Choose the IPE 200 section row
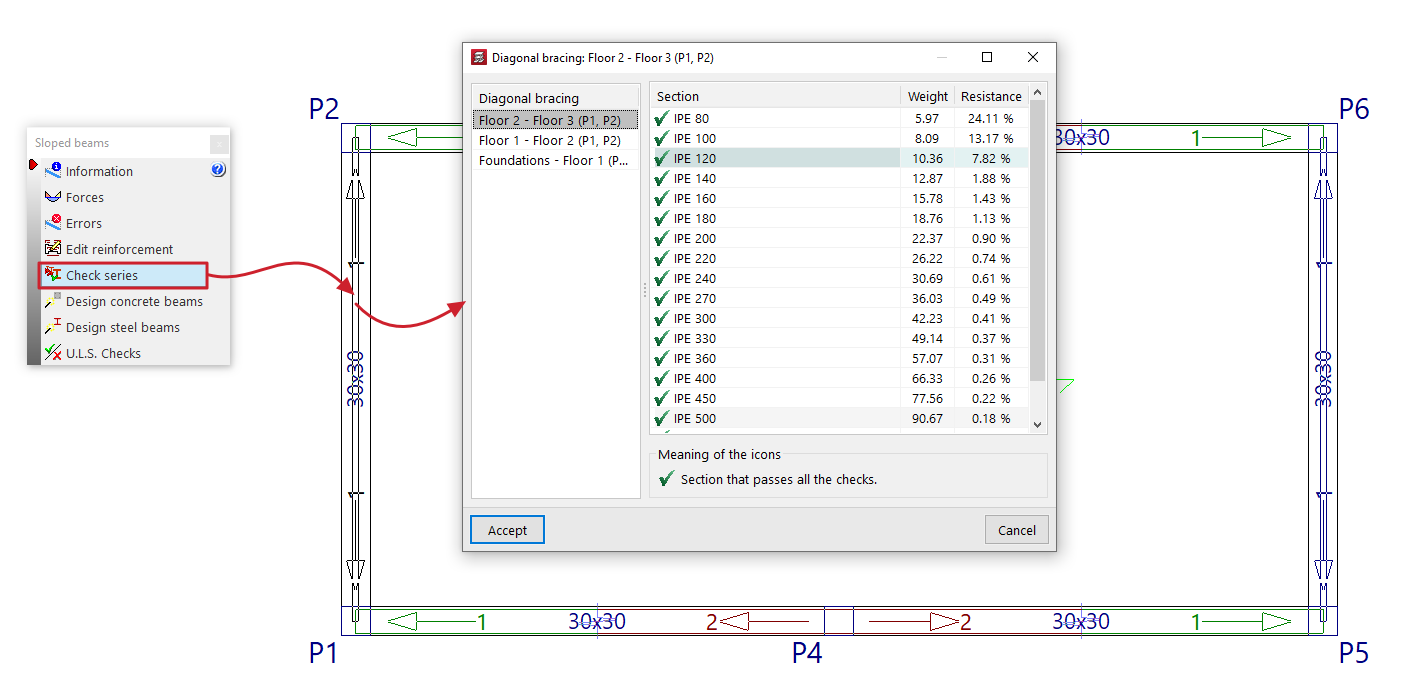This screenshot has width=1412, height=693. point(839,238)
